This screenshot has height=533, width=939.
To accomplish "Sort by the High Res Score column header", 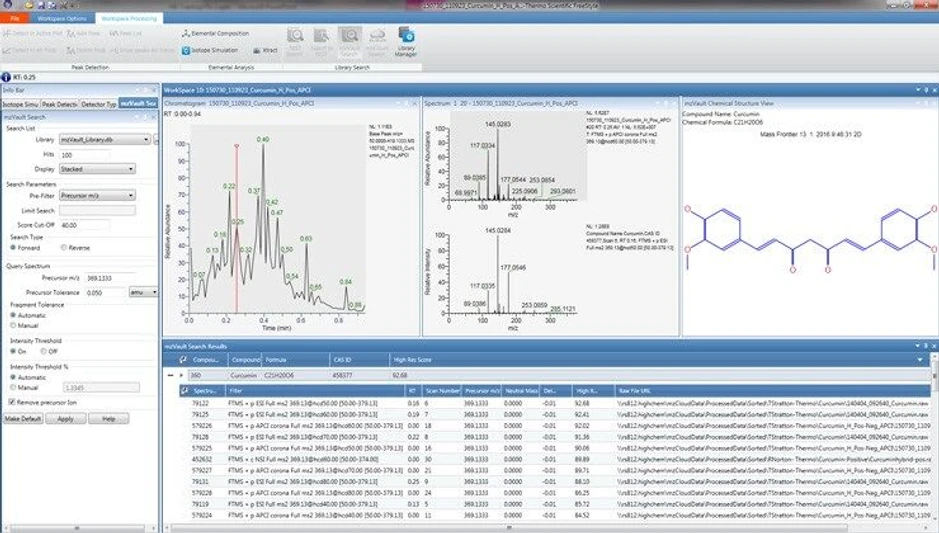I will (412, 360).
